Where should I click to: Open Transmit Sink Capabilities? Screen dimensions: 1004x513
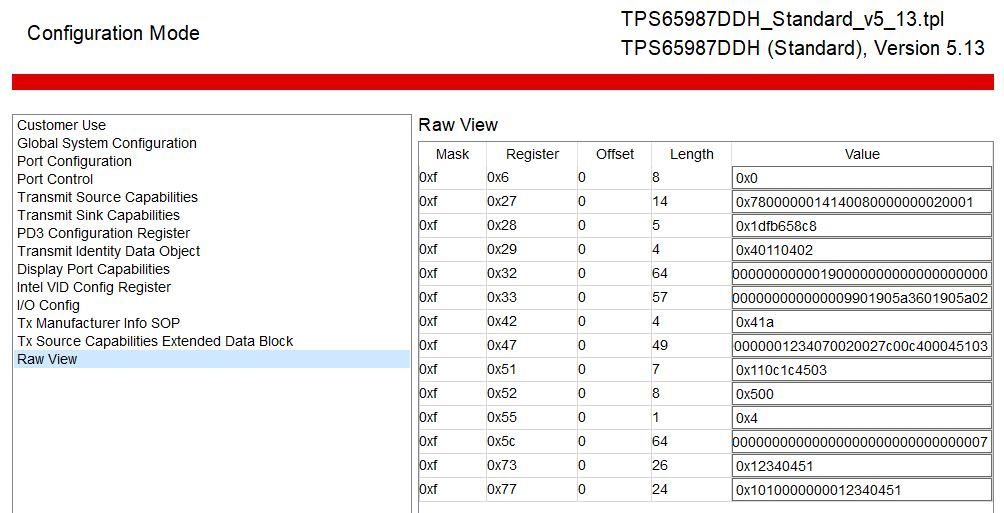click(211, 215)
